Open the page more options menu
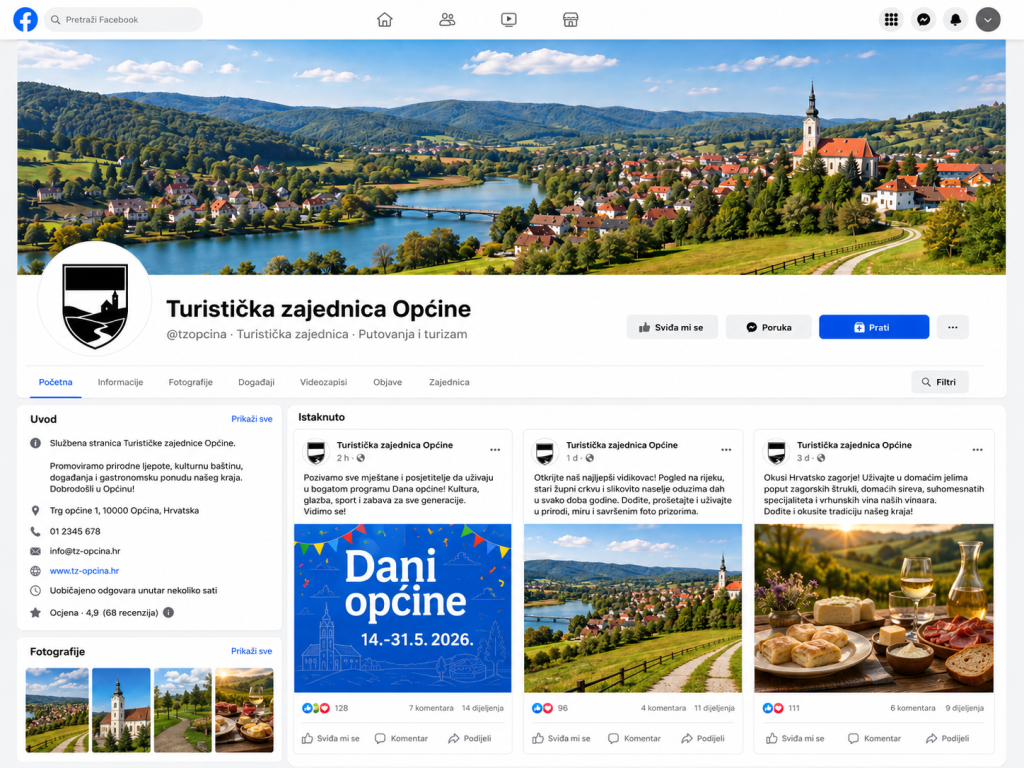 953,327
